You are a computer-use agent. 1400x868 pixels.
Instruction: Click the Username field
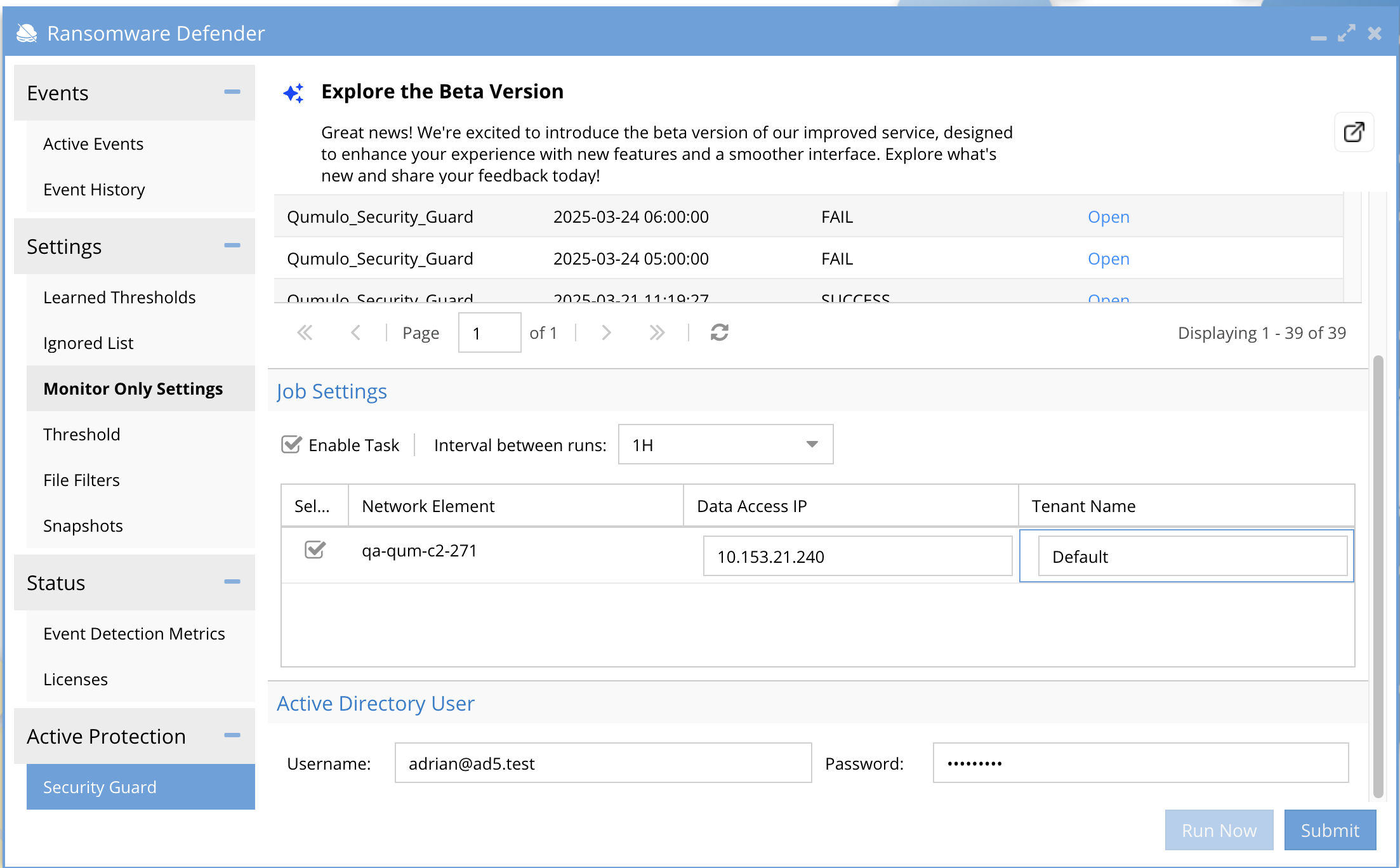point(603,763)
